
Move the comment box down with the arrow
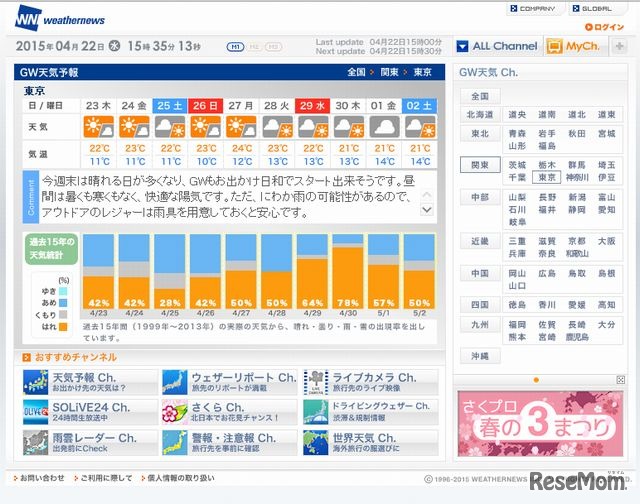pos(427,210)
